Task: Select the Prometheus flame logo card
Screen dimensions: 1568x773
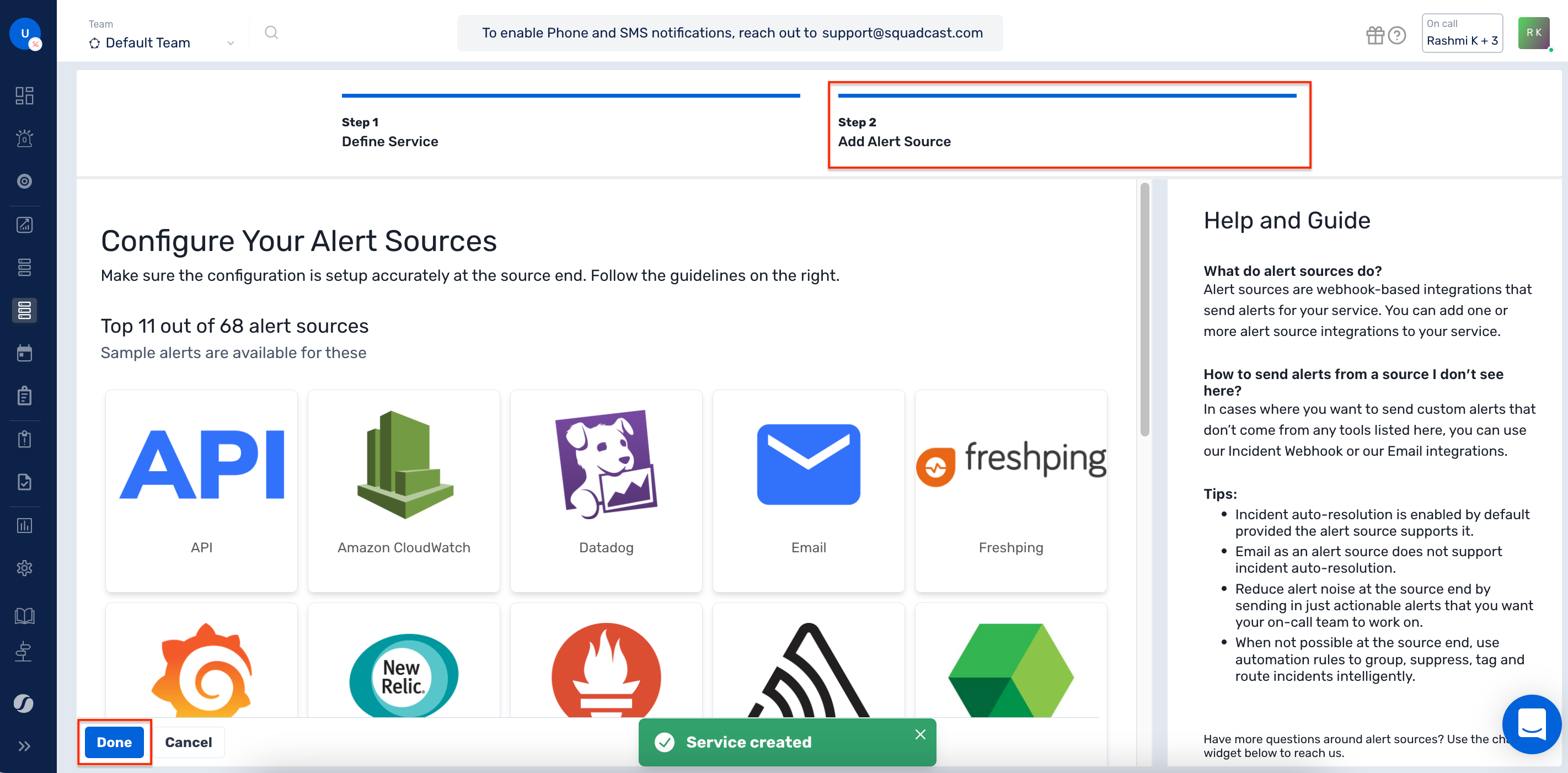Action: [606, 660]
